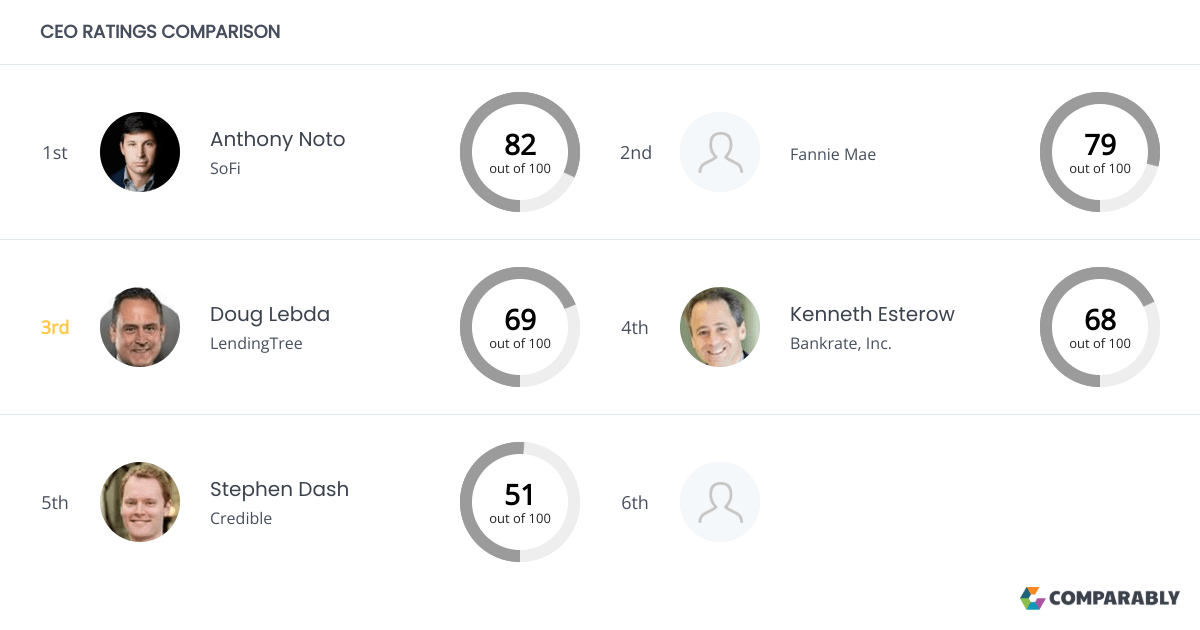Open the SoFi company page
Screen dimensions: 1200x630
(x=225, y=168)
